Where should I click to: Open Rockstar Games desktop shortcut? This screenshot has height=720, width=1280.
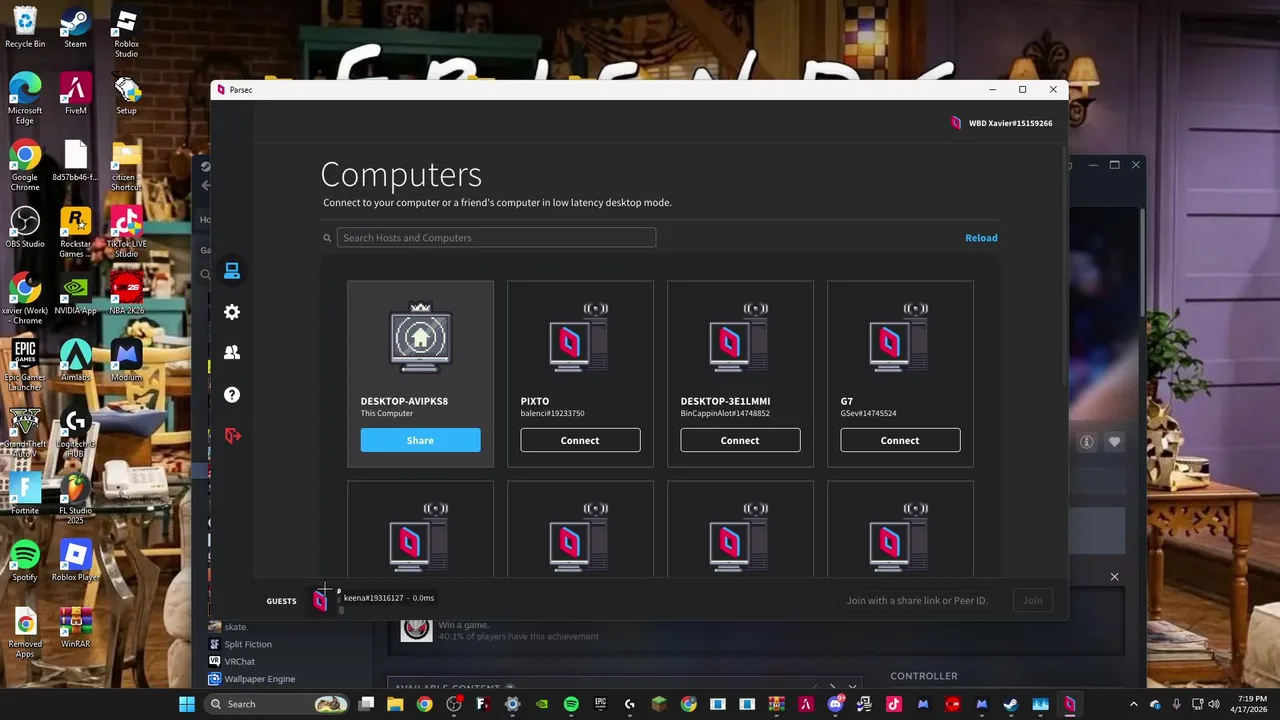[75, 233]
